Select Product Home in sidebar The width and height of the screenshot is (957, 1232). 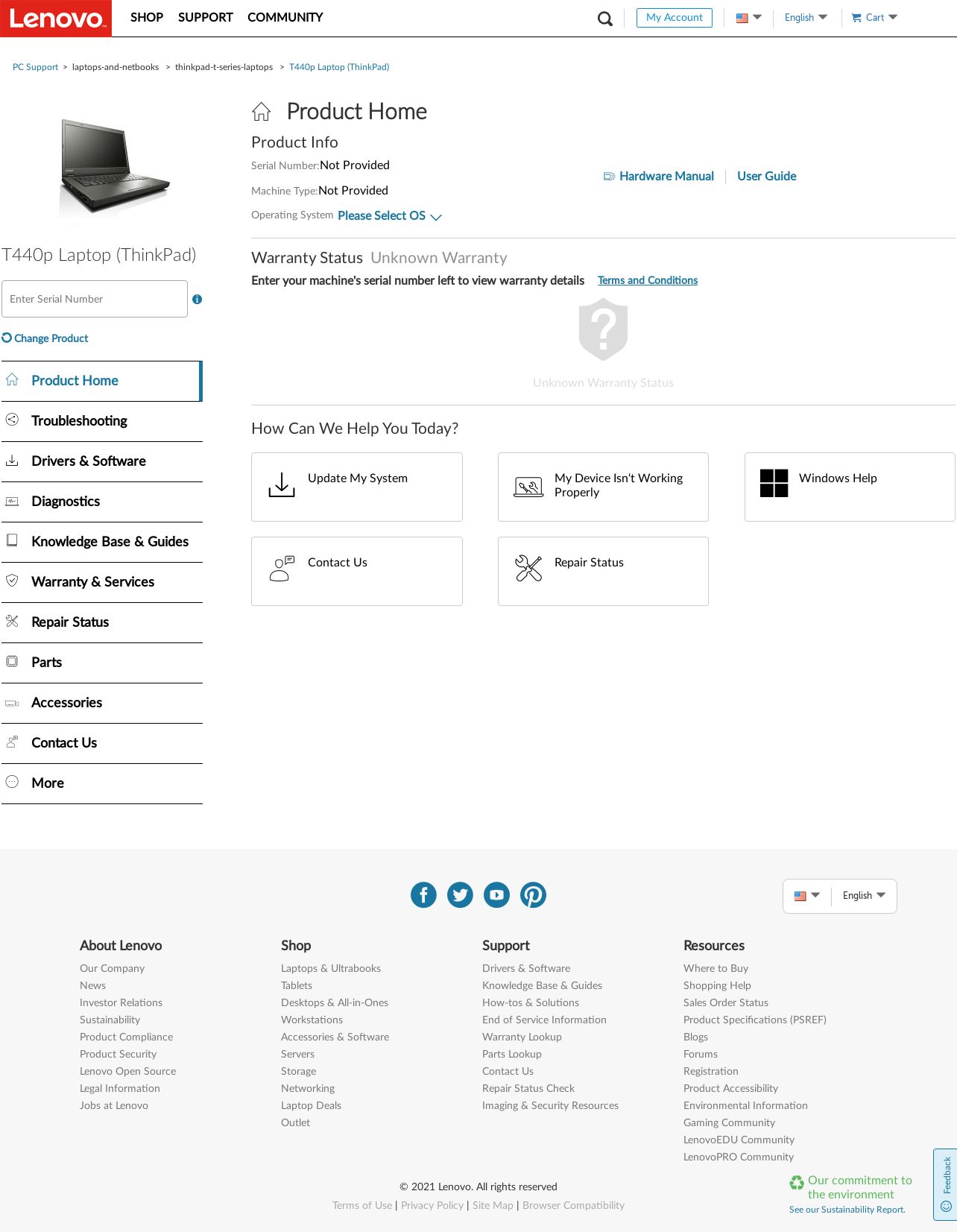coord(101,381)
